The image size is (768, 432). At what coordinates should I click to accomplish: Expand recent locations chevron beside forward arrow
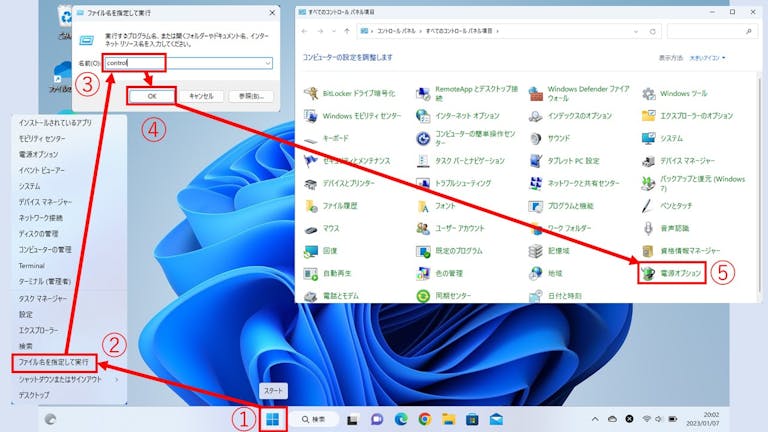click(334, 31)
